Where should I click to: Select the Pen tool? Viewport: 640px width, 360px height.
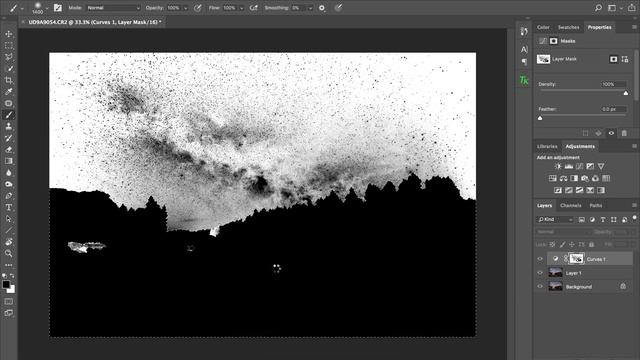pos(9,196)
